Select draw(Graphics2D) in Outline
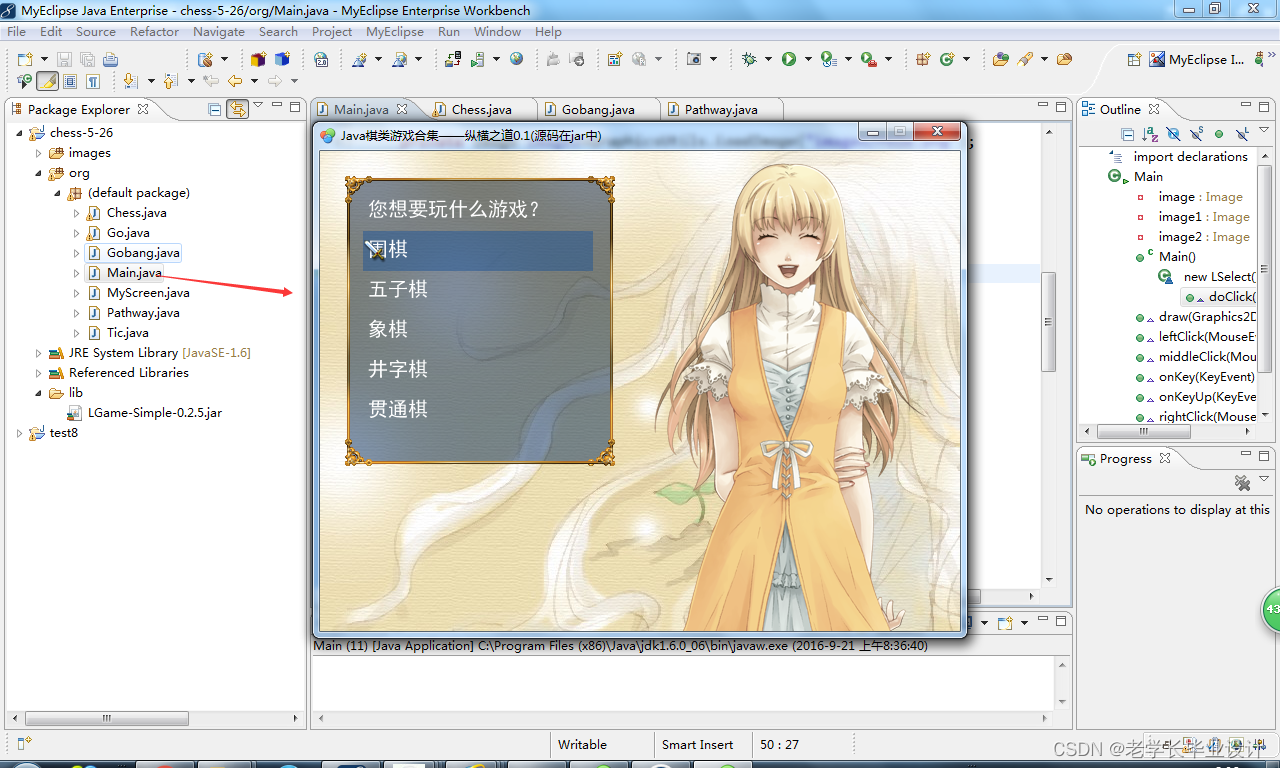 click(x=1207, y=317)
